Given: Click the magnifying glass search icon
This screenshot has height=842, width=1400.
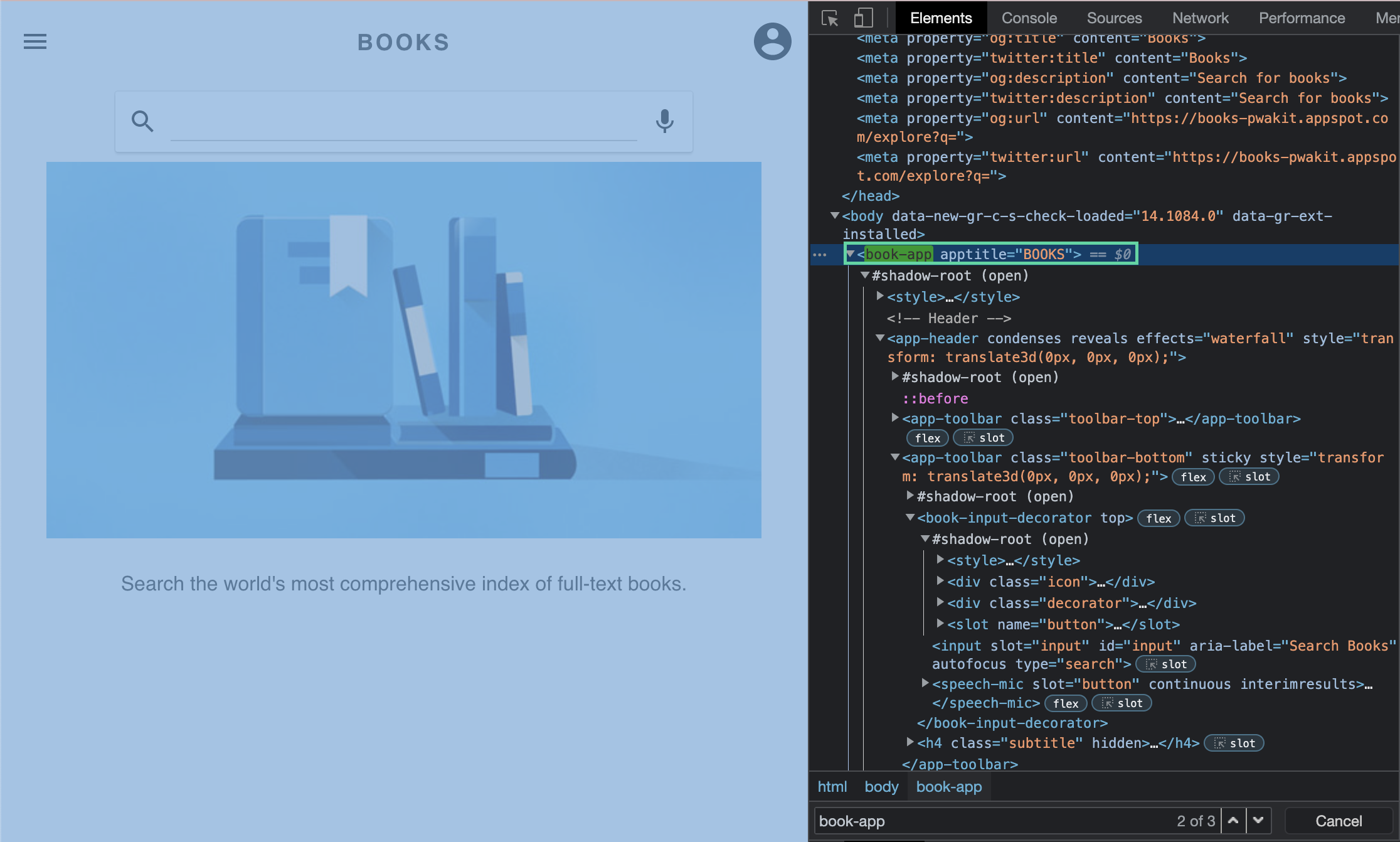Looking at the screenshot, I should click(142, 121).
